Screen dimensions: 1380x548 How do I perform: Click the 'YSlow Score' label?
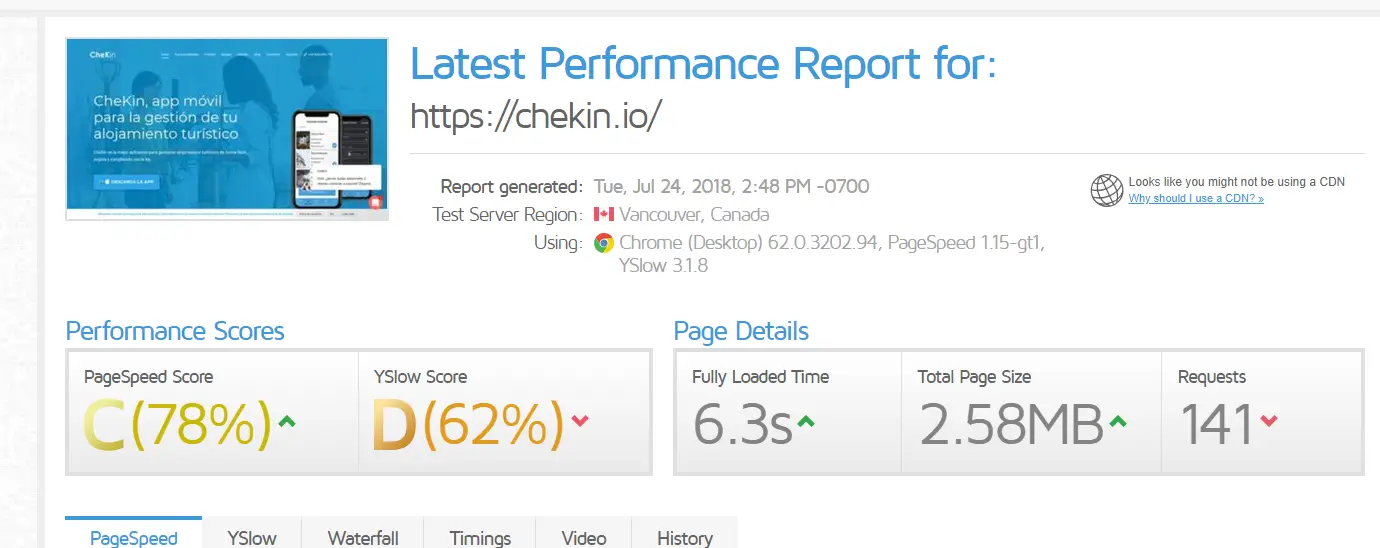[x=420, y=377]
